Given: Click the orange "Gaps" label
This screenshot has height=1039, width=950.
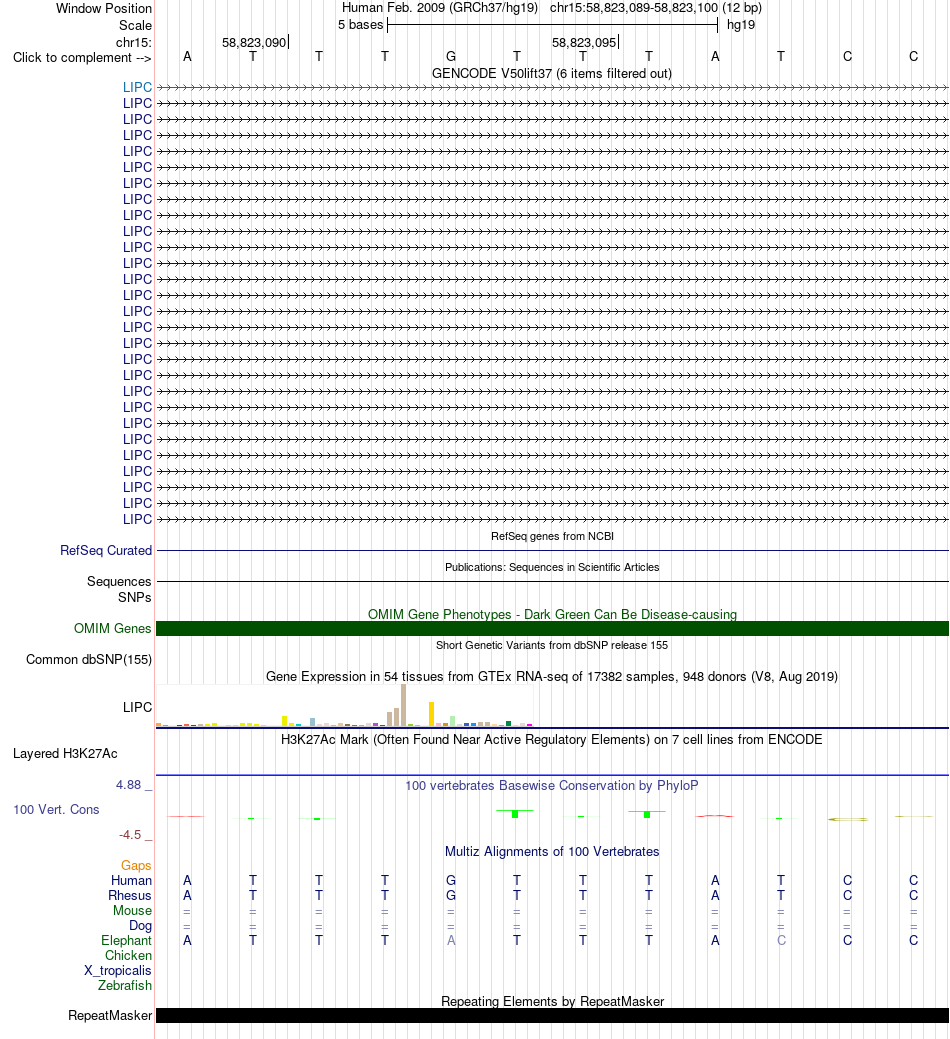Looking at the screenshot, I should click(x=136, y=865).
